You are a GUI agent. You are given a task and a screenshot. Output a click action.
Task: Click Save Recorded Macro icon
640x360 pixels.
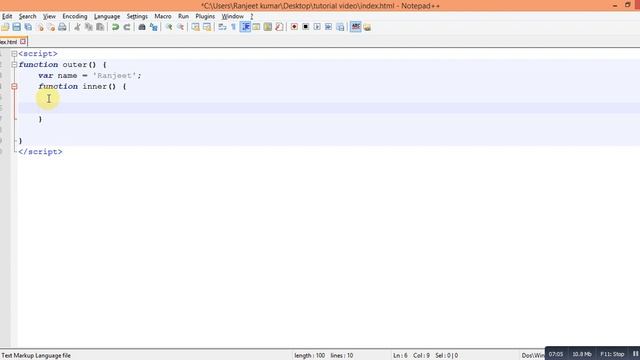coord(340,27)
